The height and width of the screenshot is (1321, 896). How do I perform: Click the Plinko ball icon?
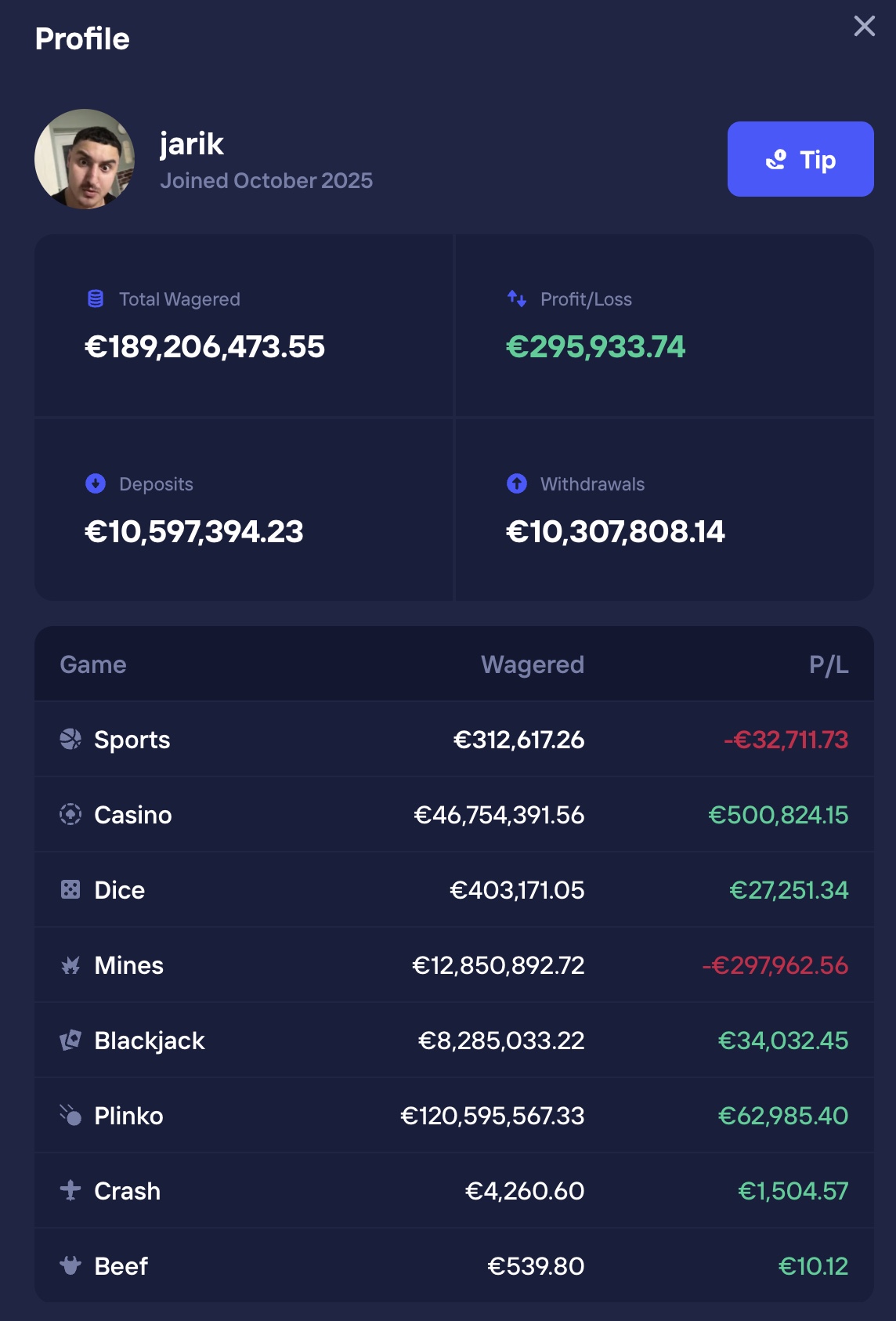click(70, 1115)
